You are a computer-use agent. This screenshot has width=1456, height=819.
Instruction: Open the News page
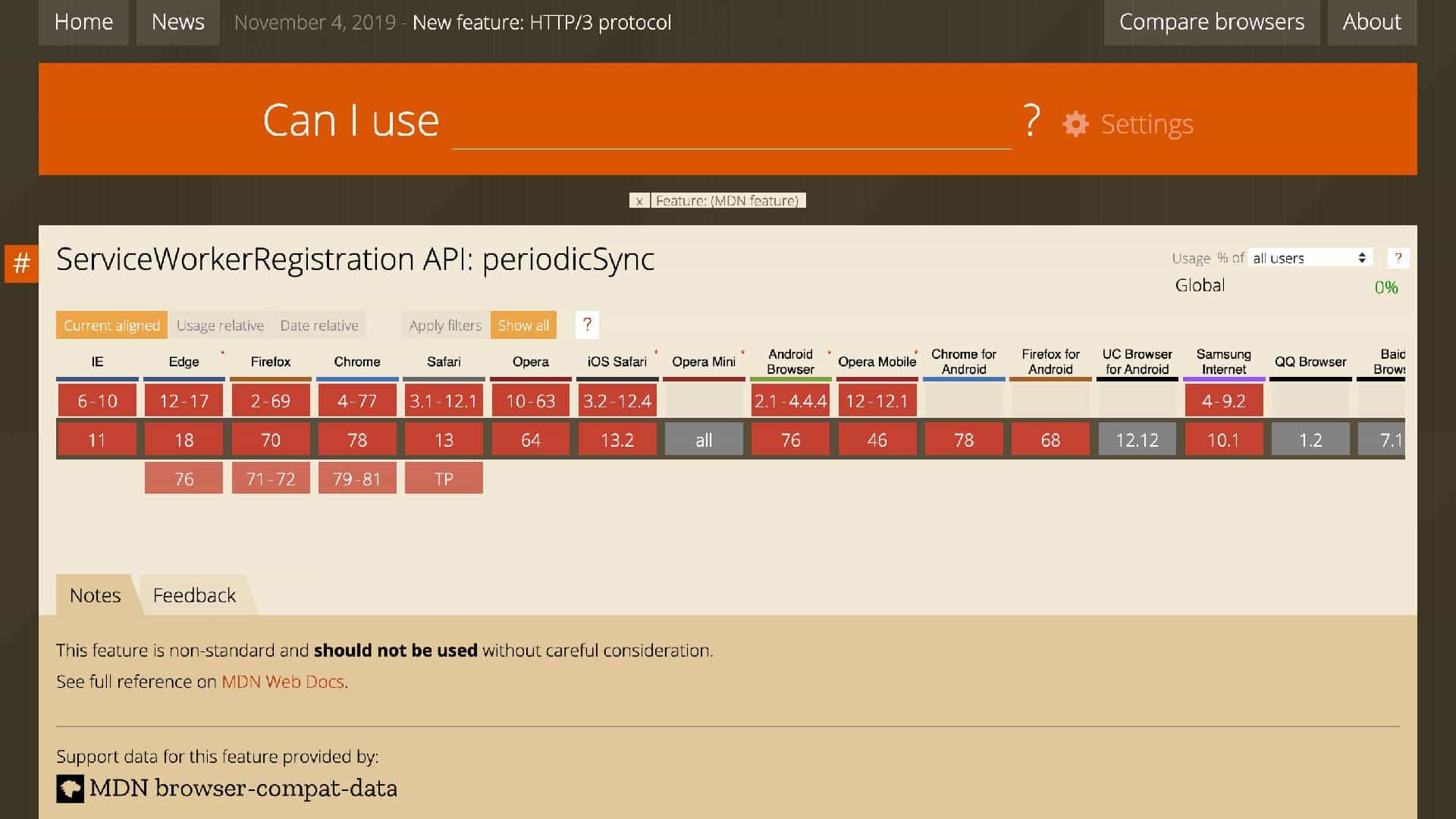click(177, 22)
